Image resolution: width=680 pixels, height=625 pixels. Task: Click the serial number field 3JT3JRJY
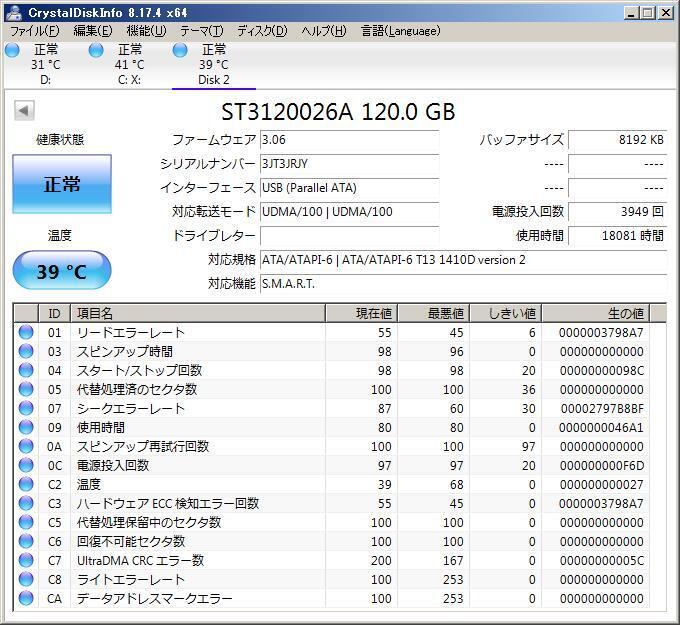coord(350,164)
